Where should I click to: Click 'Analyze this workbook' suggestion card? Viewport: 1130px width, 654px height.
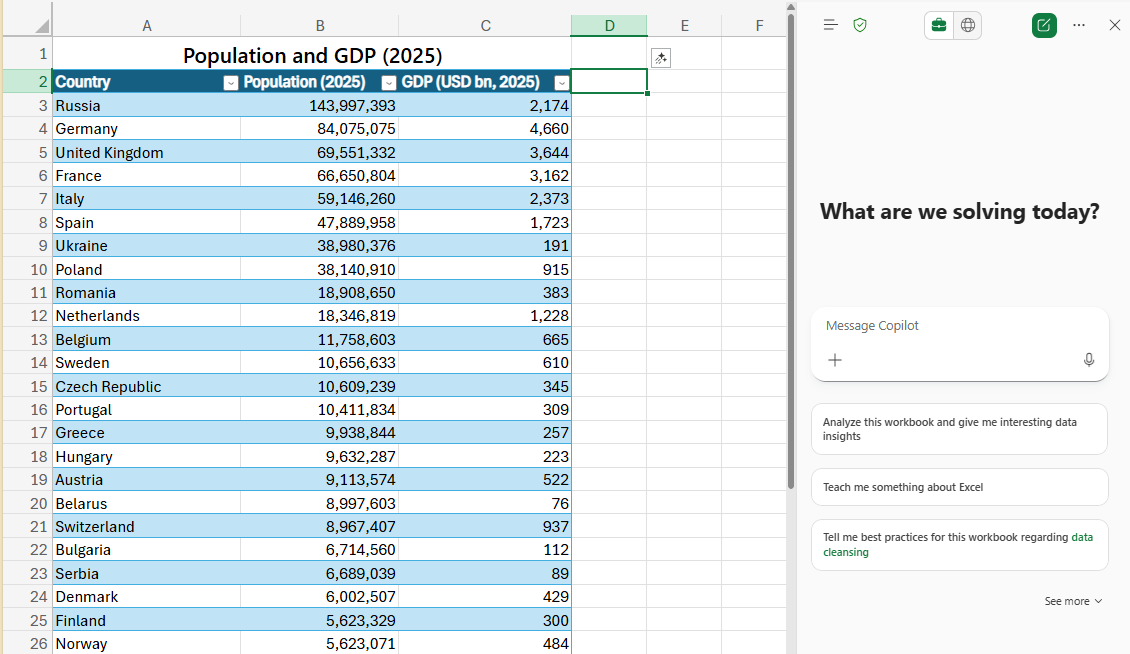coord(958,428)
